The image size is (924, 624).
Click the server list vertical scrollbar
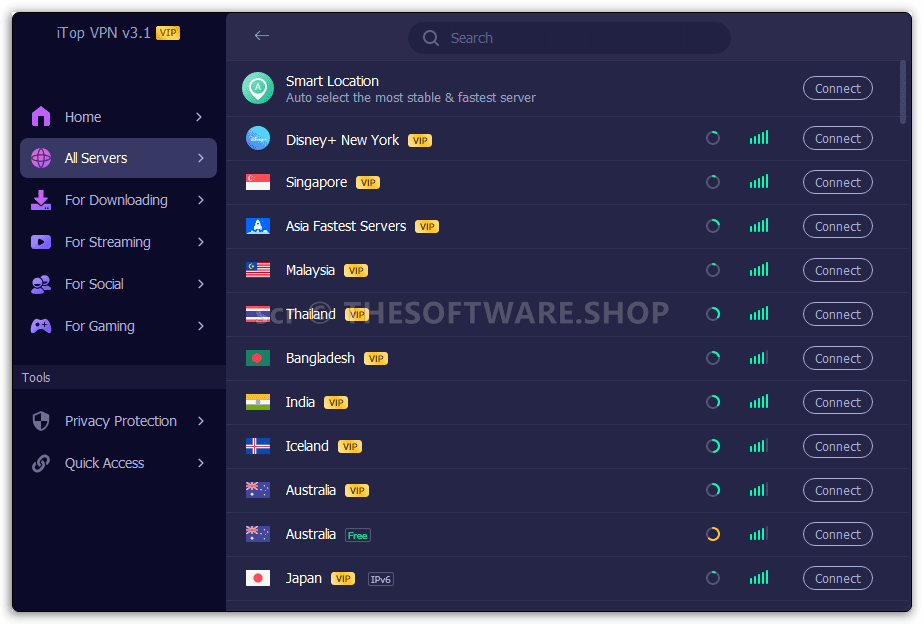[x=903, y=93]
